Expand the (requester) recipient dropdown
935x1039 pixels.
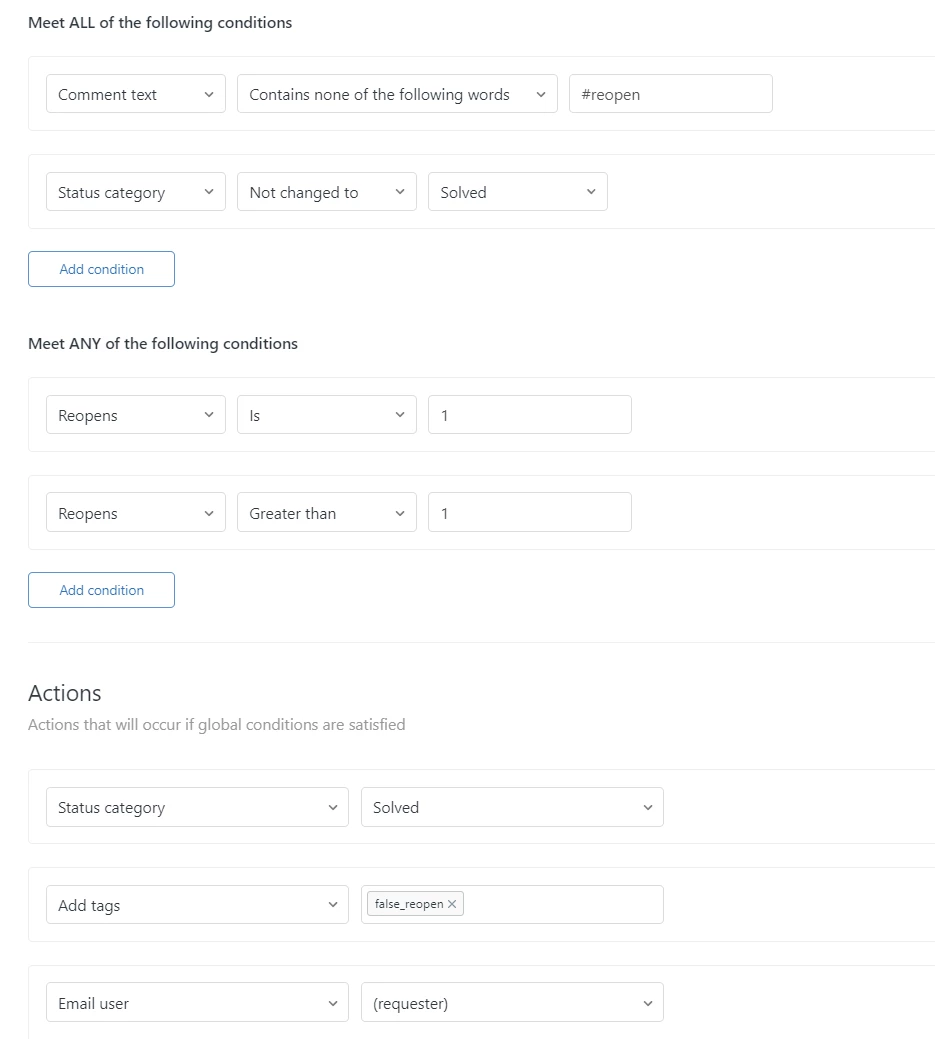(512, 1004)
